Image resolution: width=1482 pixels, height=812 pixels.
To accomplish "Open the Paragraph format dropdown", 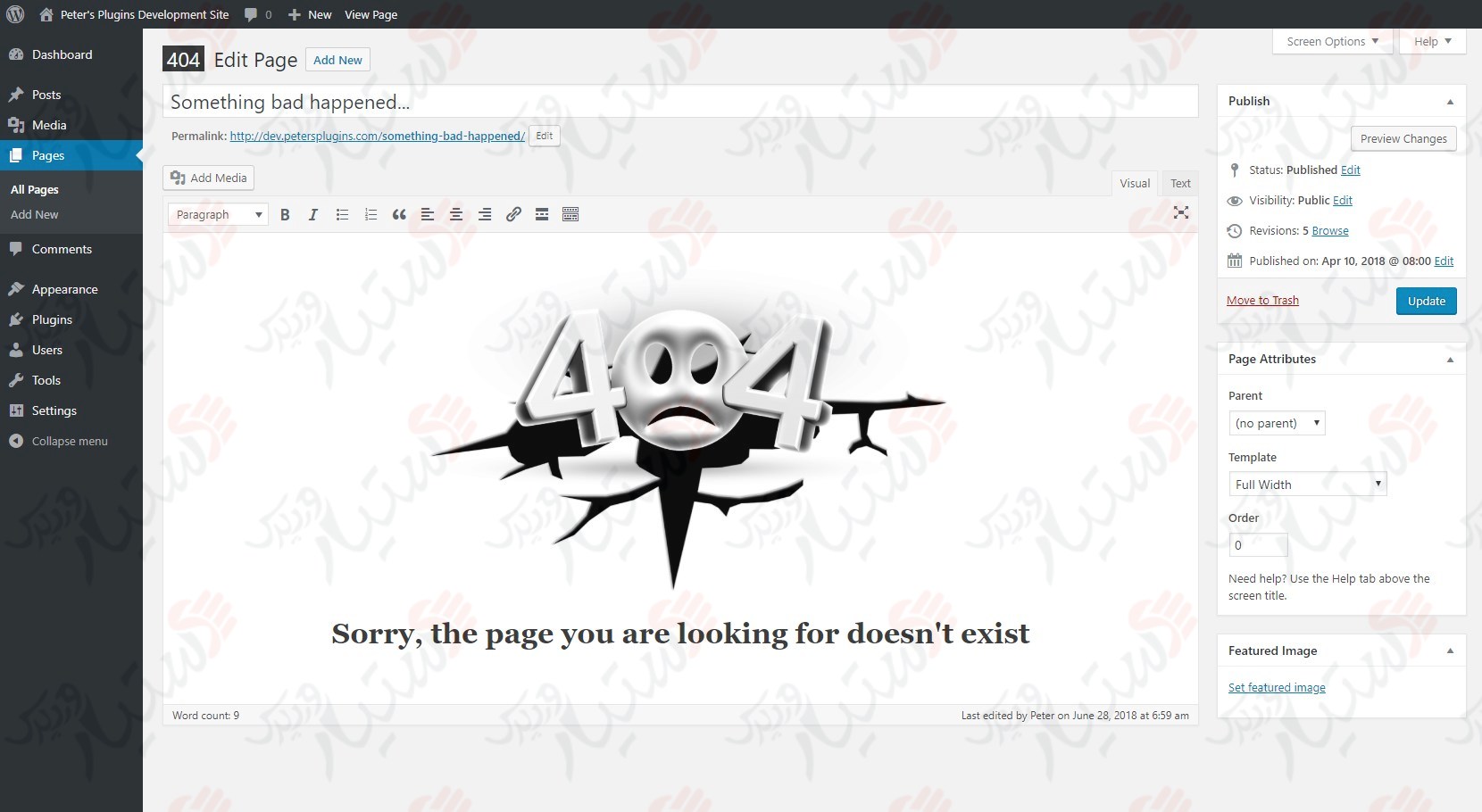I will pyautogui.click(x=217, y=214).
